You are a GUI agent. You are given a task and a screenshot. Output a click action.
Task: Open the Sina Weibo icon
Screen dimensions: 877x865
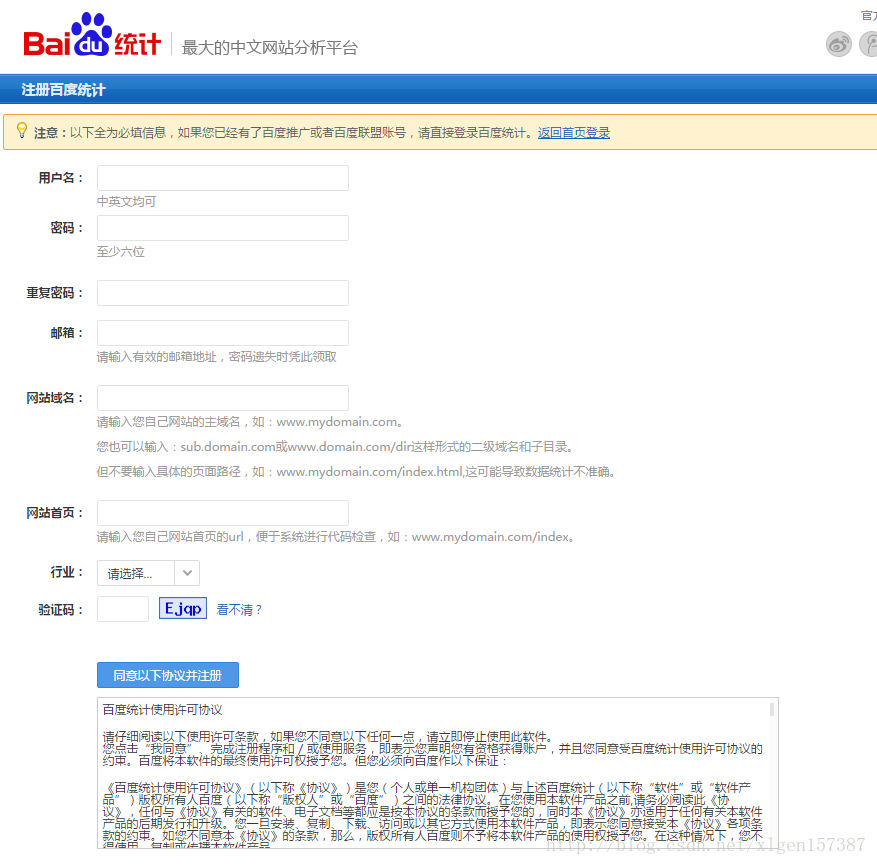click(x=838, y=44)
